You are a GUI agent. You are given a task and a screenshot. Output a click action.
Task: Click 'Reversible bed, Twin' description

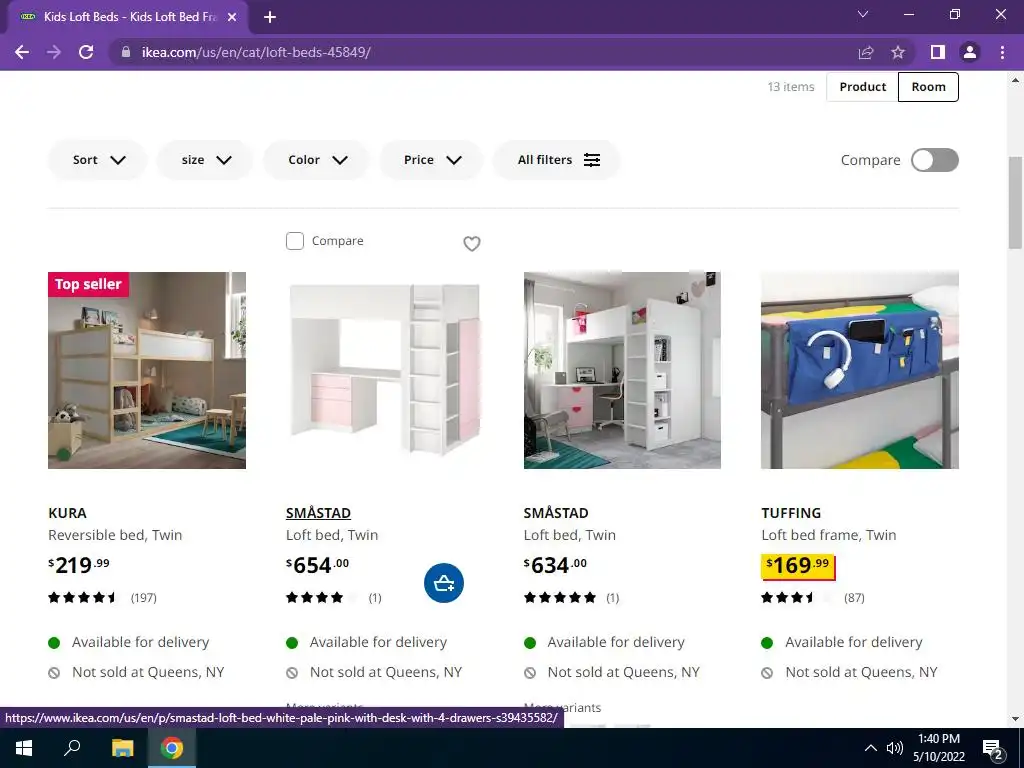[x=115, y=536]
